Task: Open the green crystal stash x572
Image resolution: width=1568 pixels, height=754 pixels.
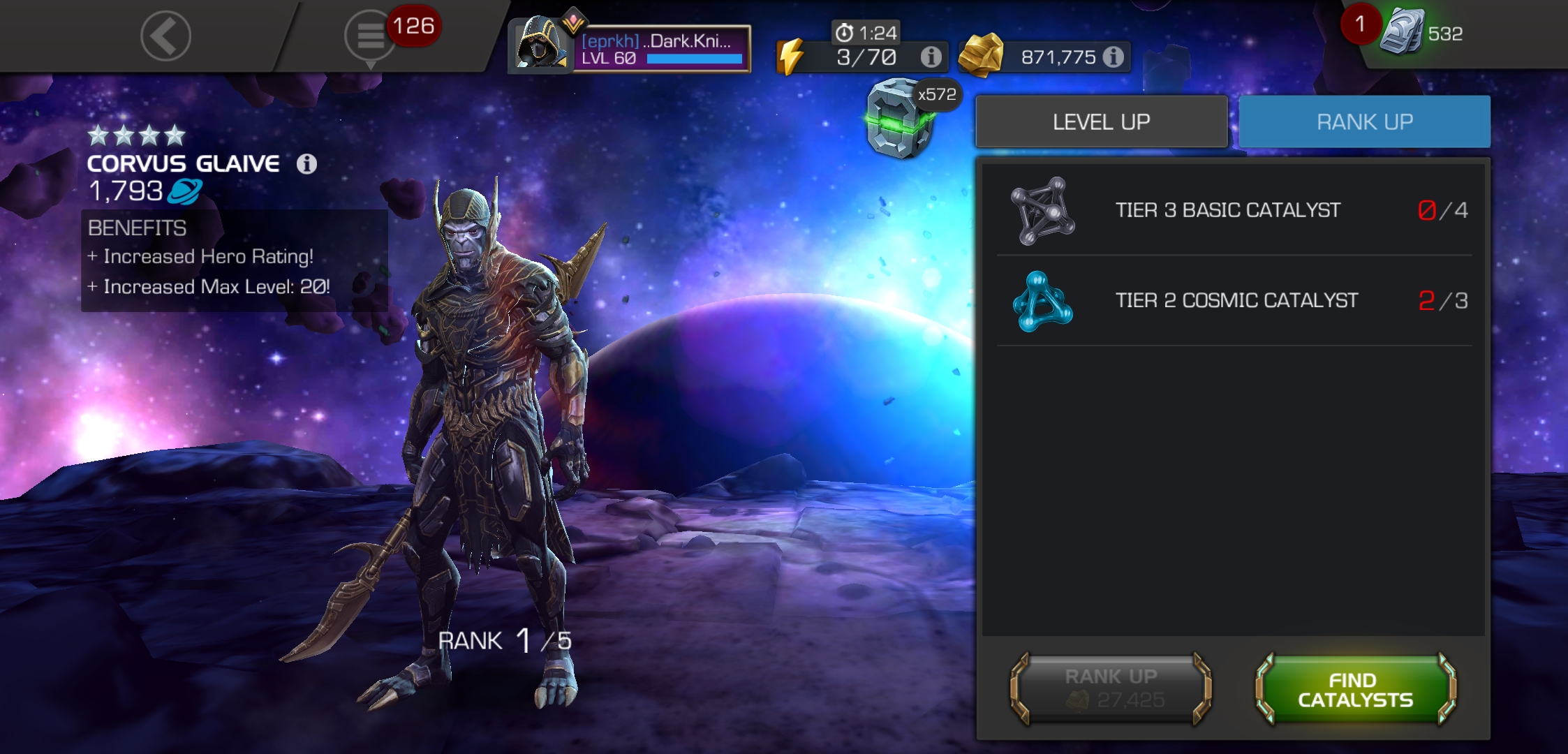Action: 901,119
